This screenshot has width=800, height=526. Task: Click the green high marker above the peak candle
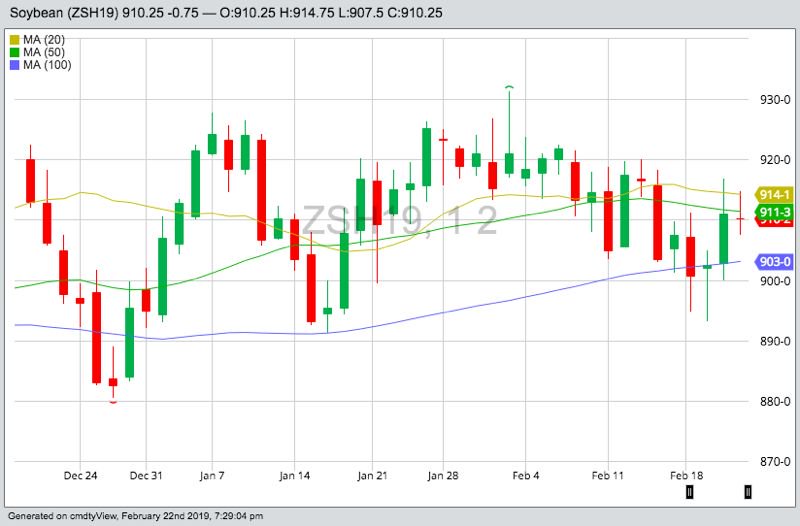509,88
